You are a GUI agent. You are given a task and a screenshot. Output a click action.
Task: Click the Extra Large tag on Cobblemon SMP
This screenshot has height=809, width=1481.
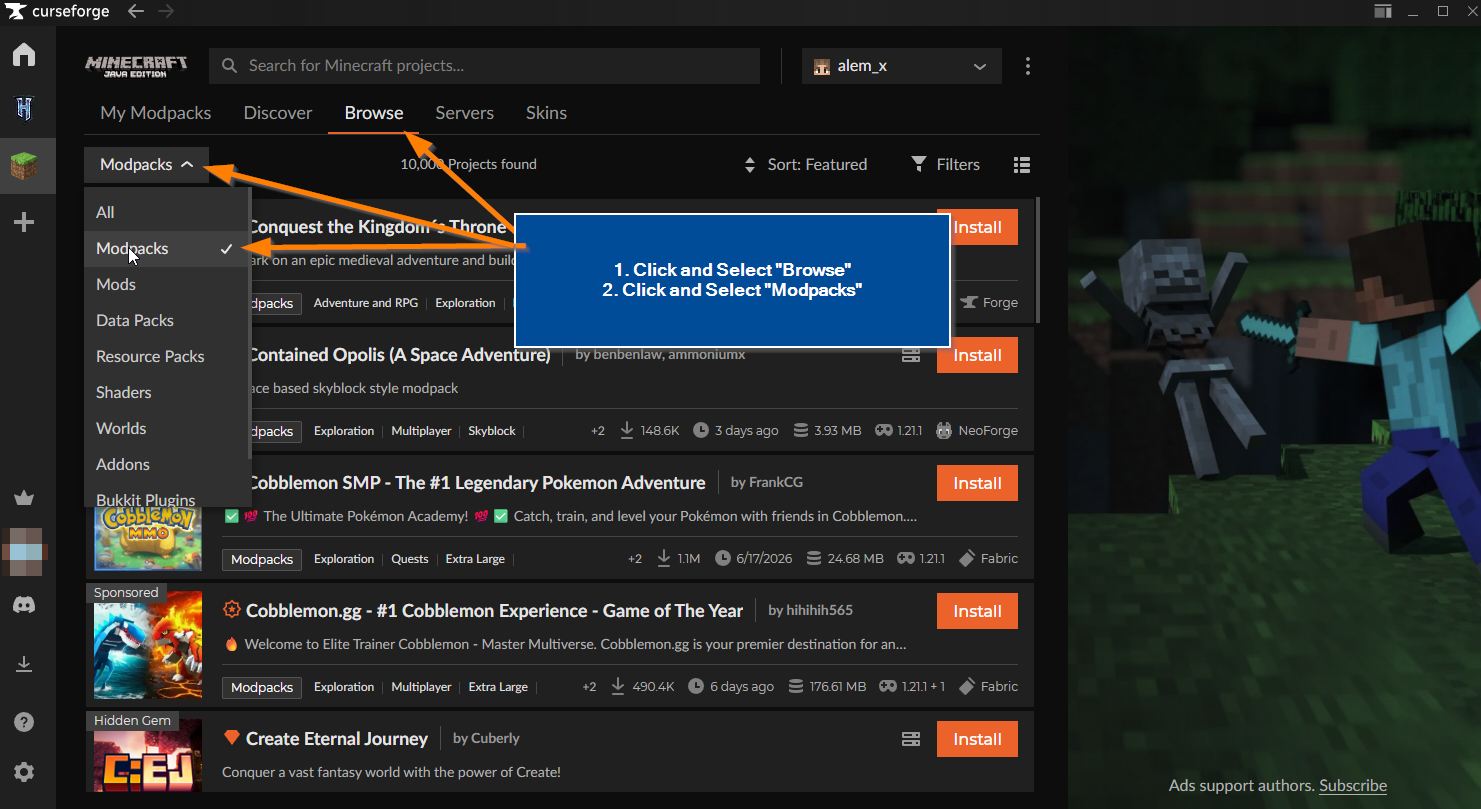[475, 559]
